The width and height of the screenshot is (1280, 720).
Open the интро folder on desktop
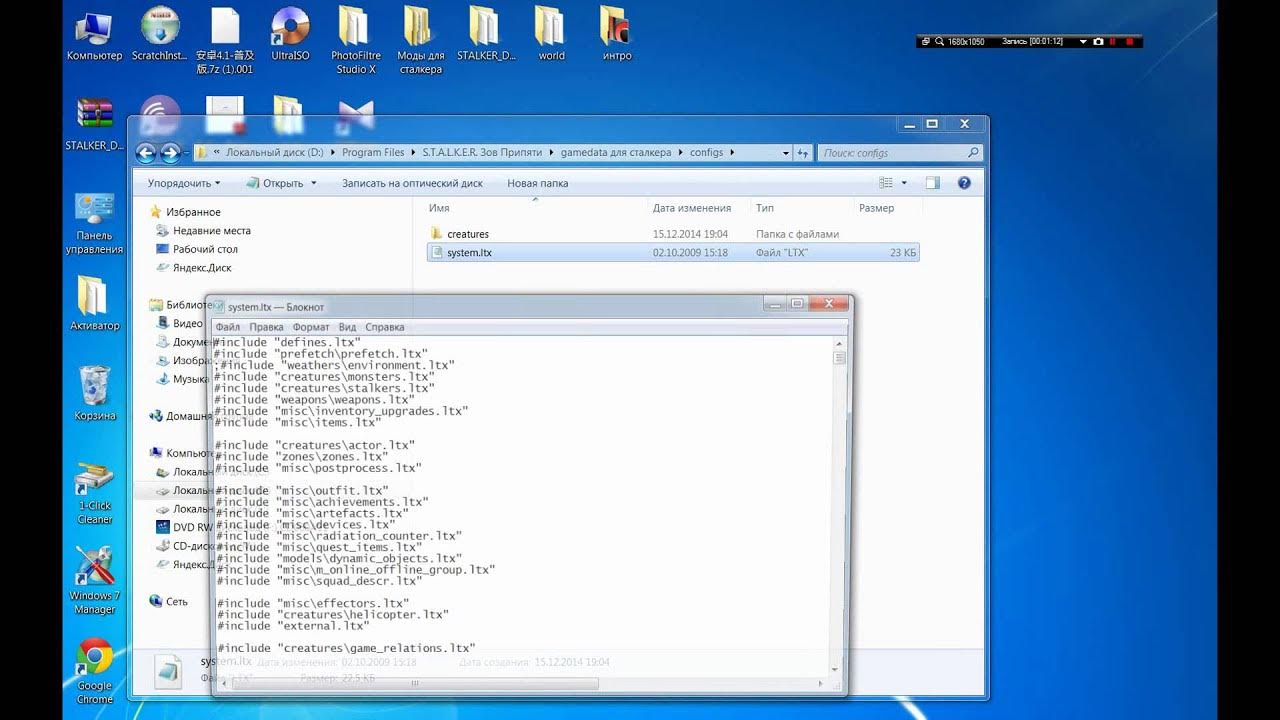pyautogui.click(x=617, y=34)
